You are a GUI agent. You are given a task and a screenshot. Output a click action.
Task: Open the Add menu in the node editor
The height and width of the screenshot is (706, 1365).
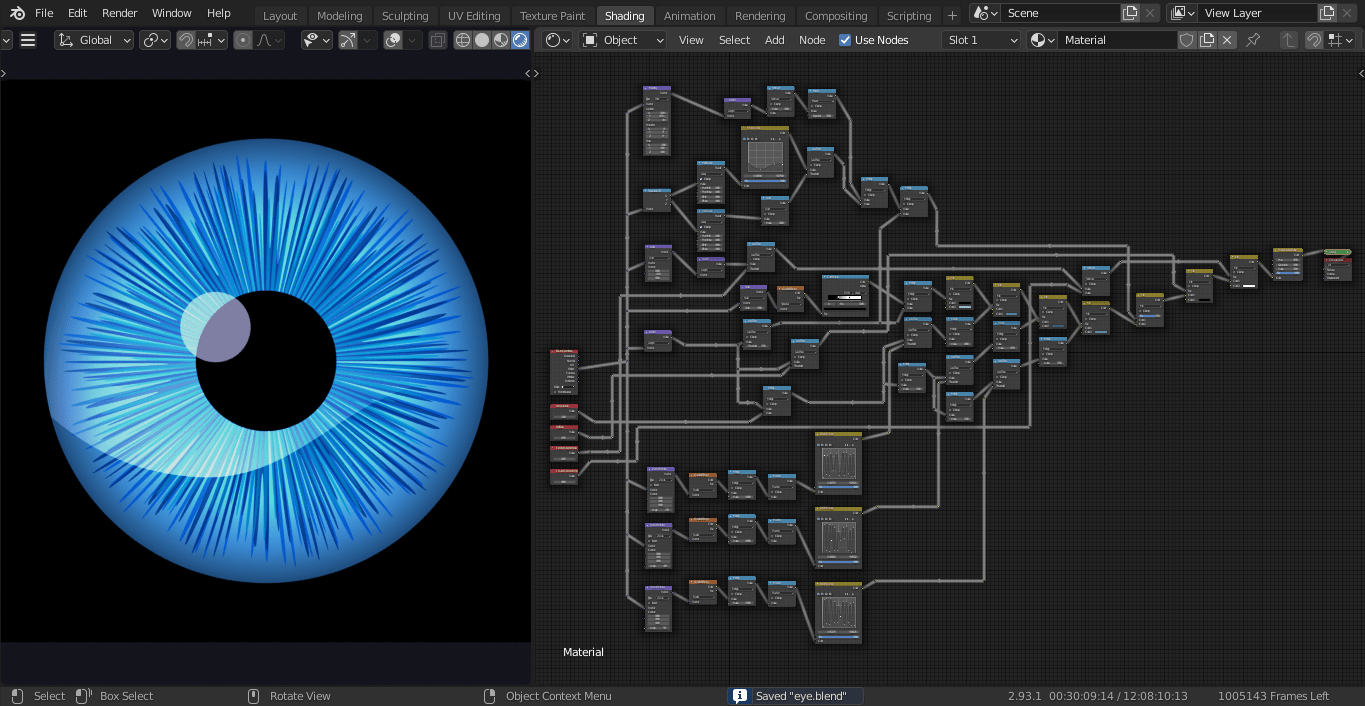774,39
